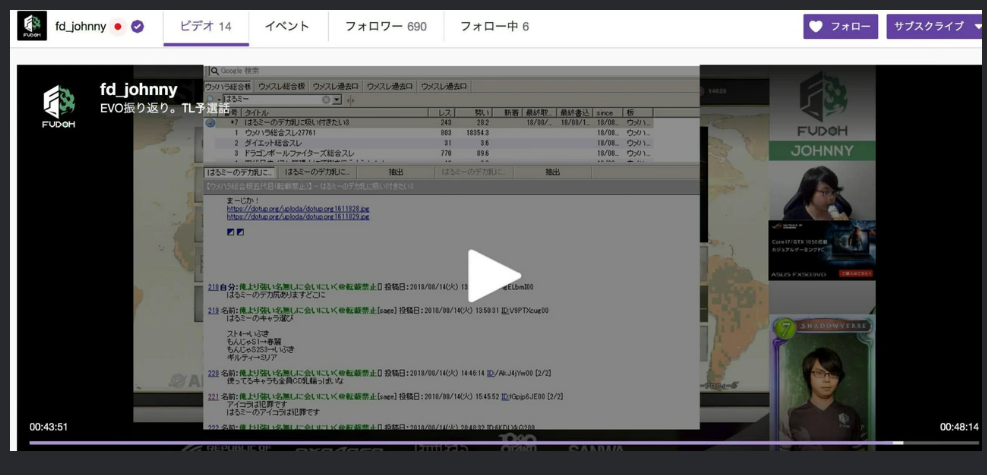The width and height of the screenshot is (987, 475).
Task: Click the fd_johnny username in top header
Action: [x=81, y=27]
